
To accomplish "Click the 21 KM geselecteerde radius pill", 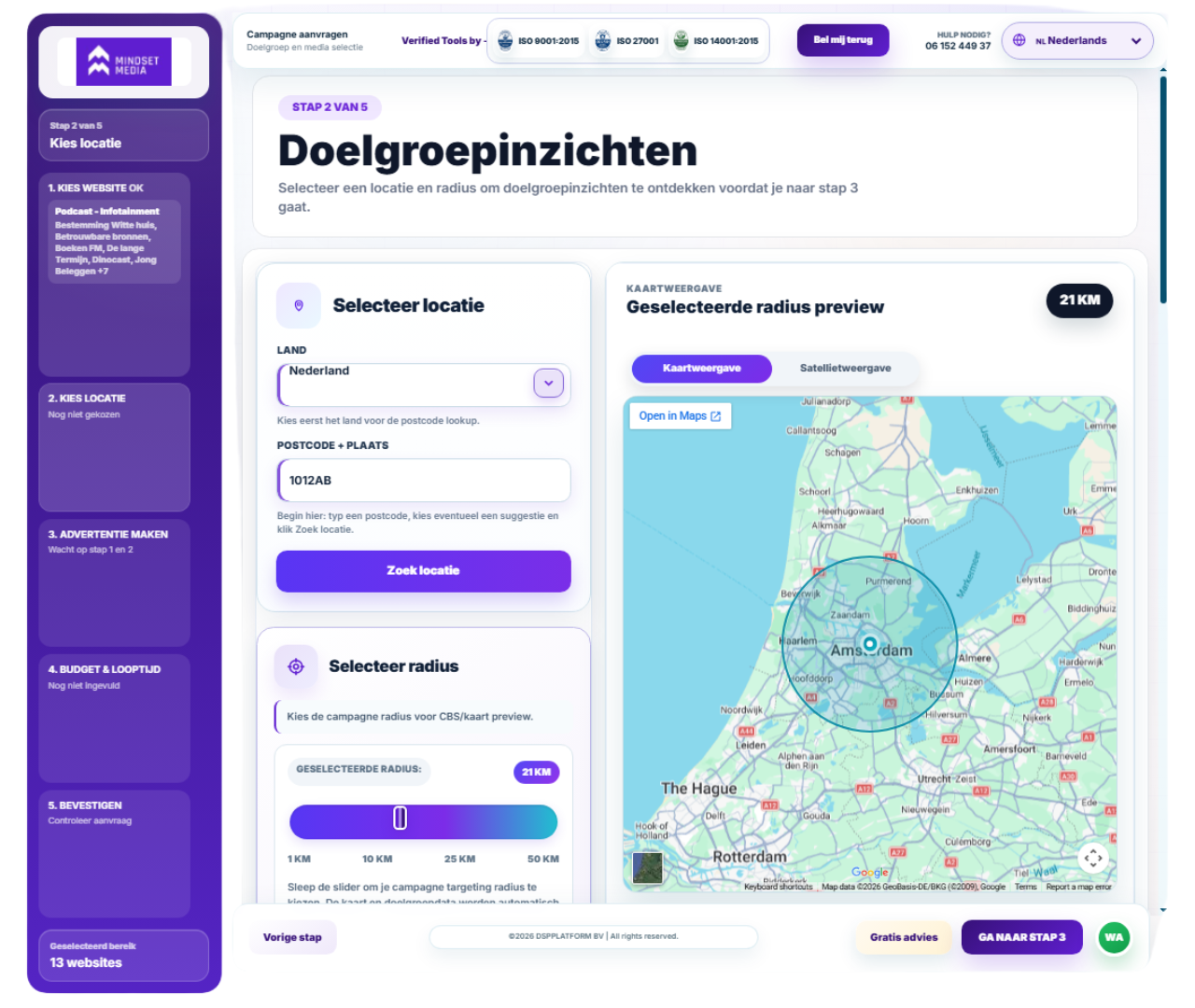I will point(536,772).
